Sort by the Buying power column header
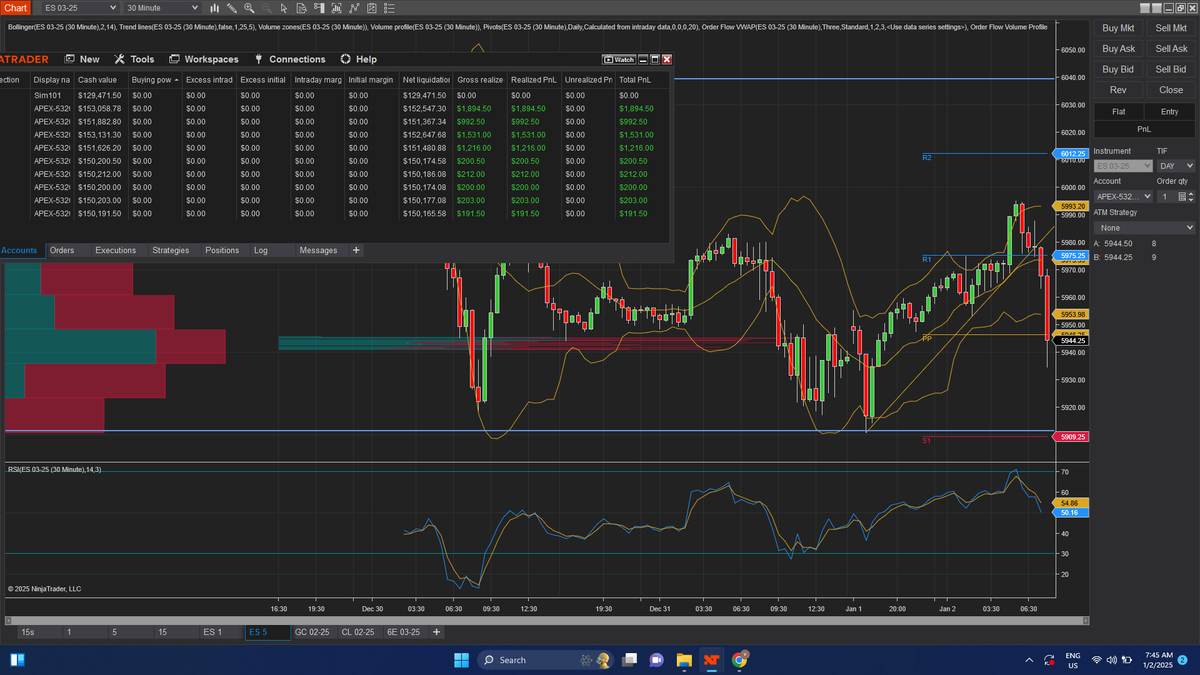 [155, 79]
